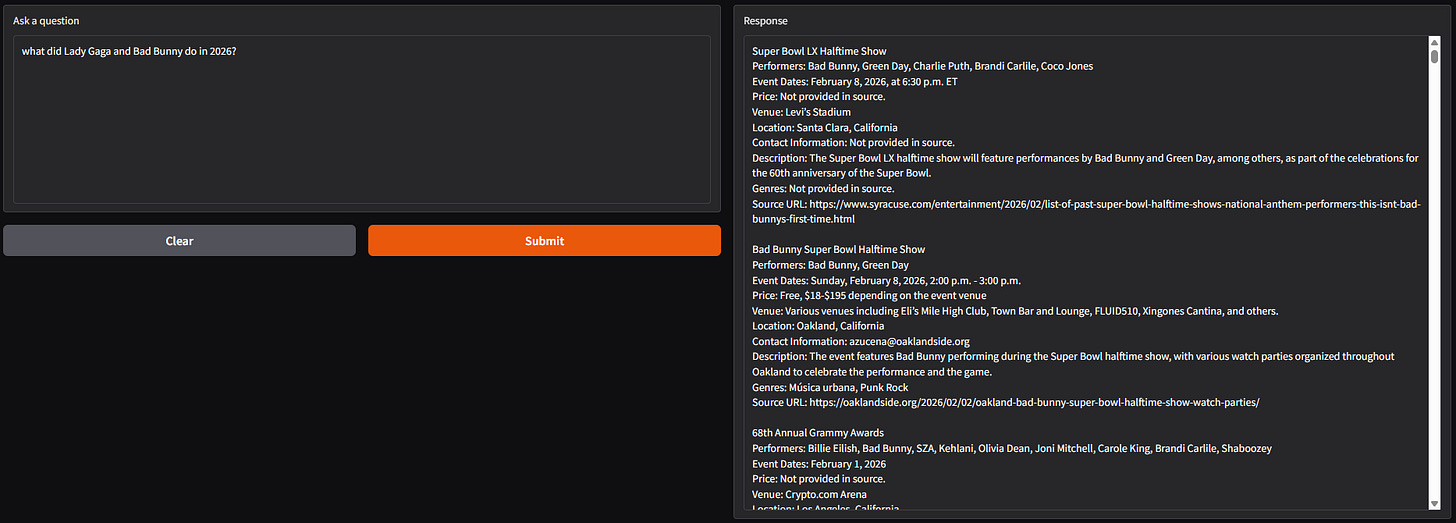Click 'Event Dates: February 1, 2026' line
1456x523 pixels.
819,464
